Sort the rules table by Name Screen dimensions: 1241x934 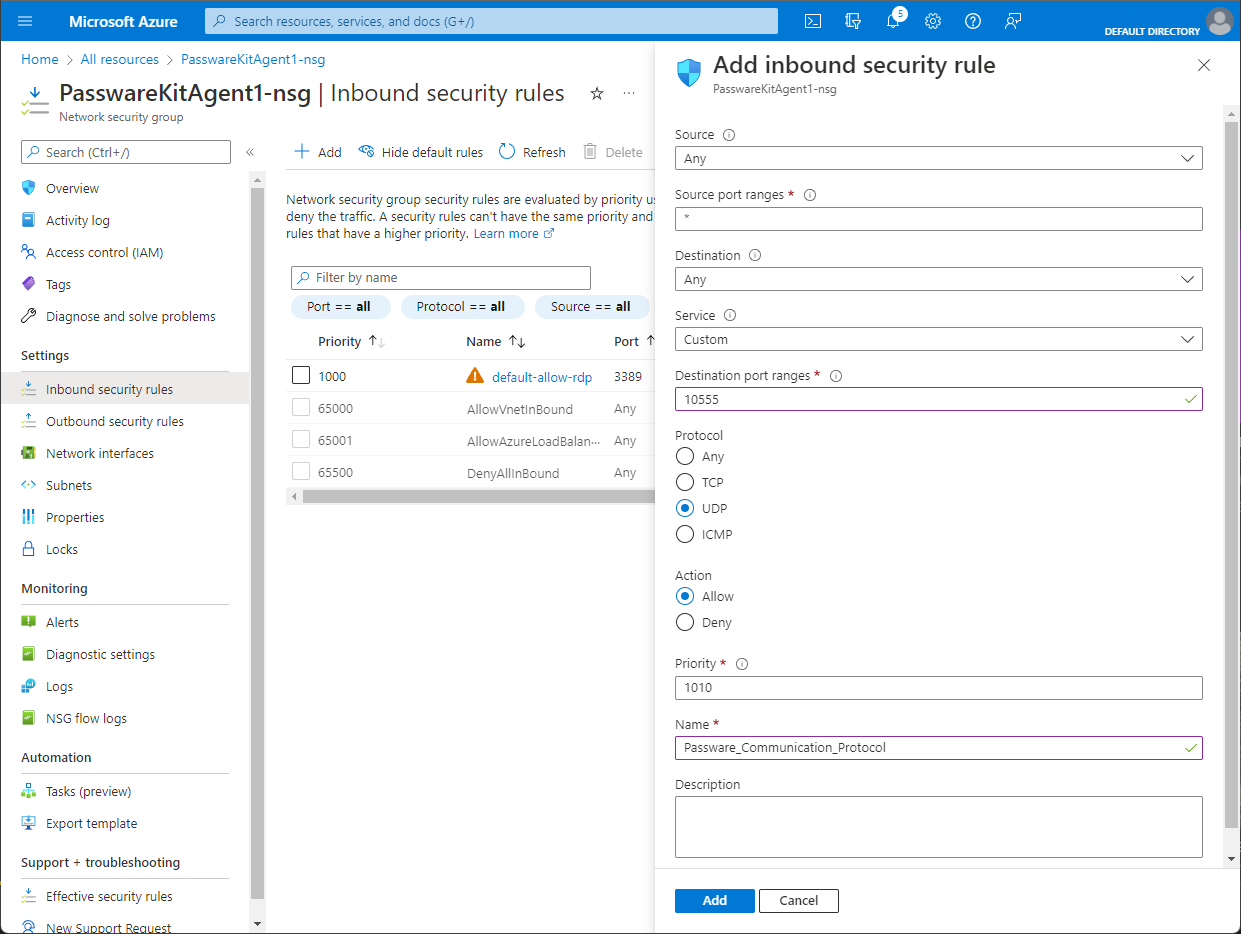point(496,342)
